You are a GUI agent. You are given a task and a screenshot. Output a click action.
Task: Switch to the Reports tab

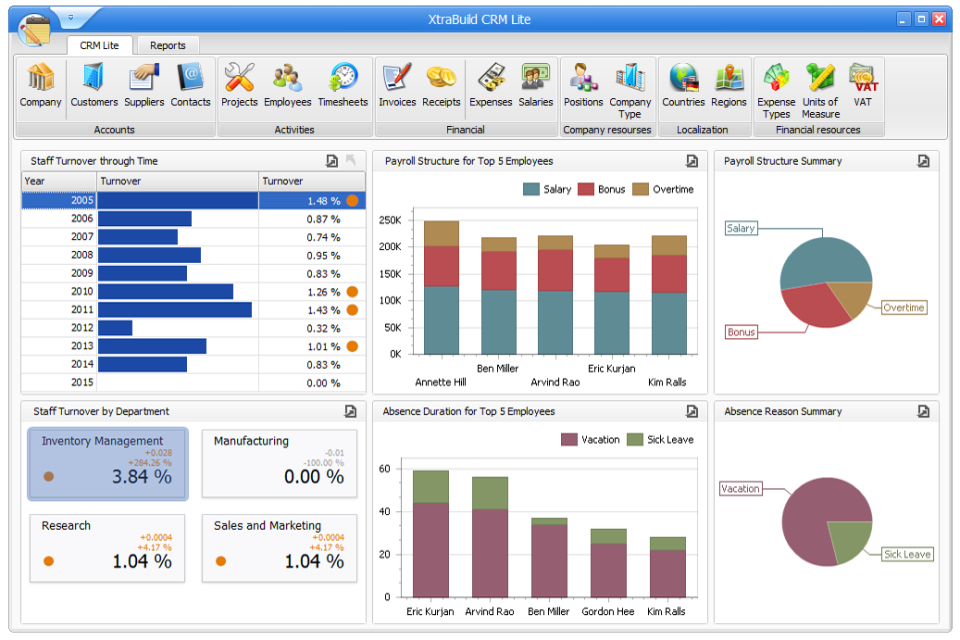tap(168, 45)
